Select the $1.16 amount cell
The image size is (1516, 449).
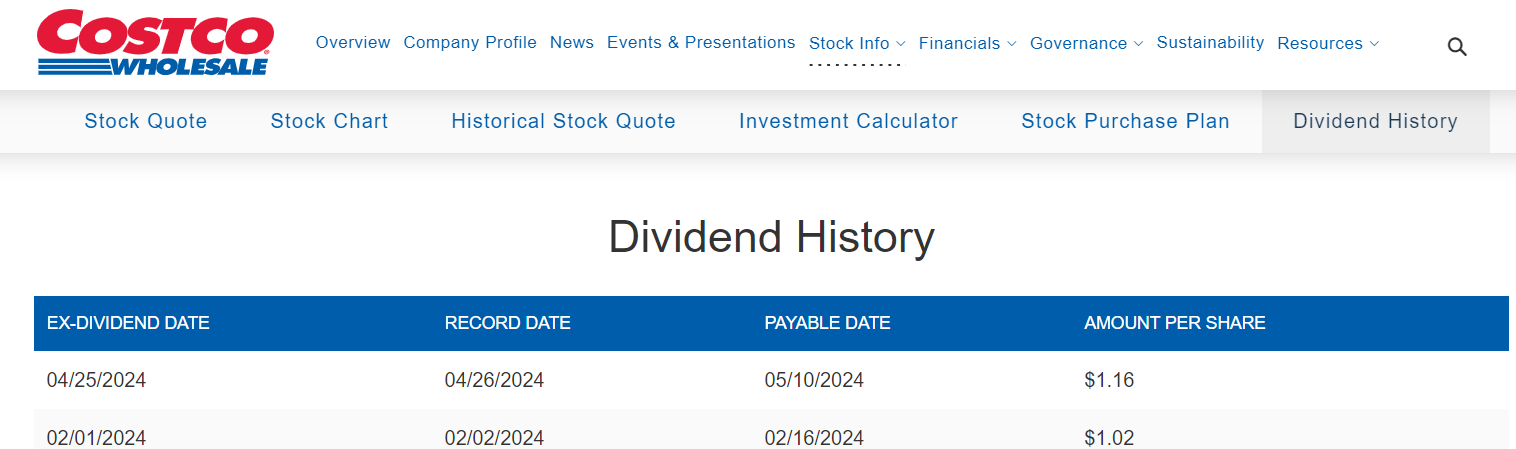point(1109,380)
